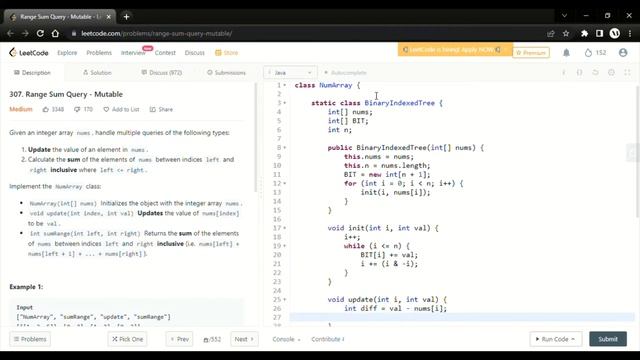Screen dimensions: 640x360
Task: Reset code to default with the undo icon
Action: [595, 73]
